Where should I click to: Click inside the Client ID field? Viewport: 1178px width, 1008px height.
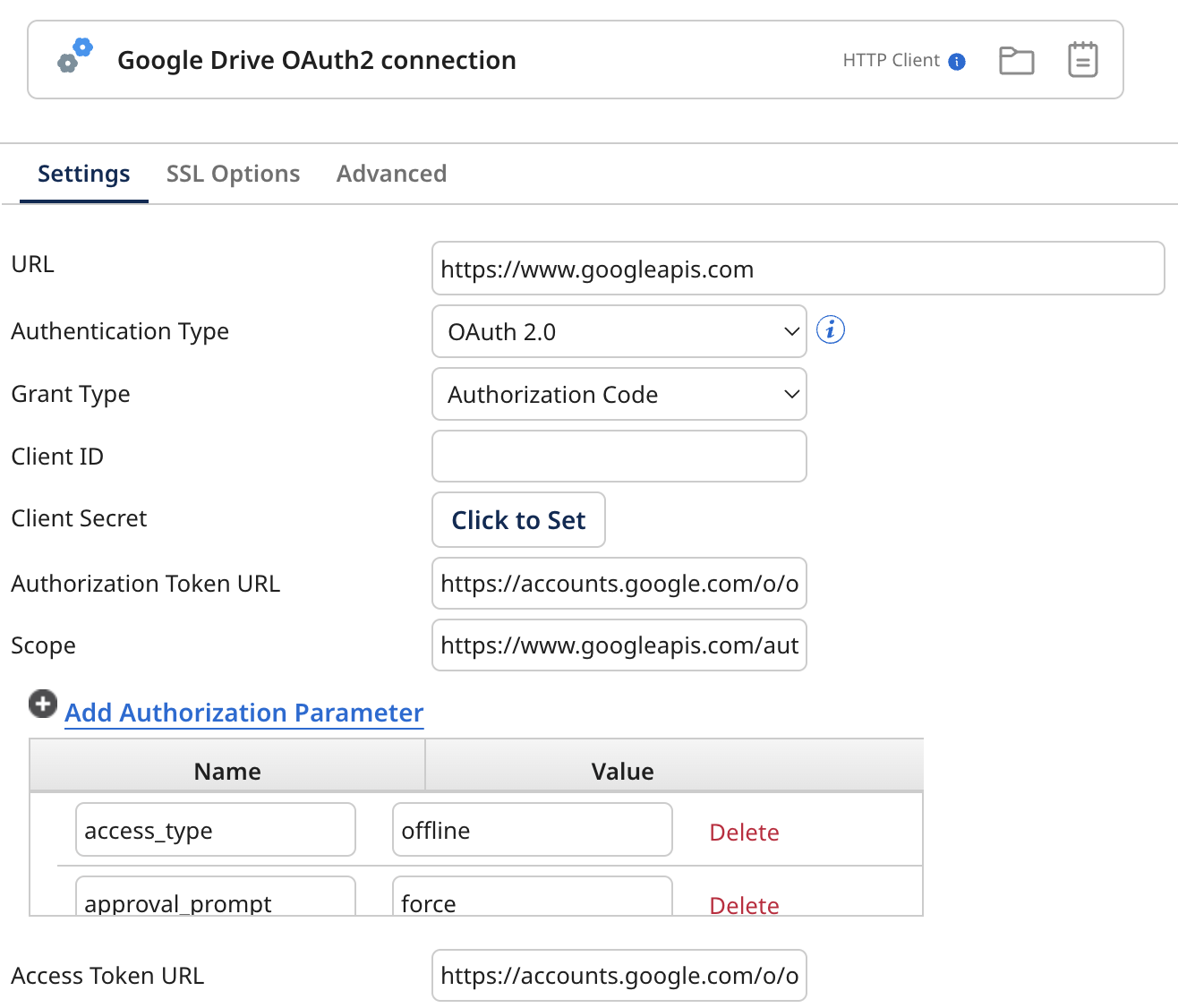pos(619,457)
